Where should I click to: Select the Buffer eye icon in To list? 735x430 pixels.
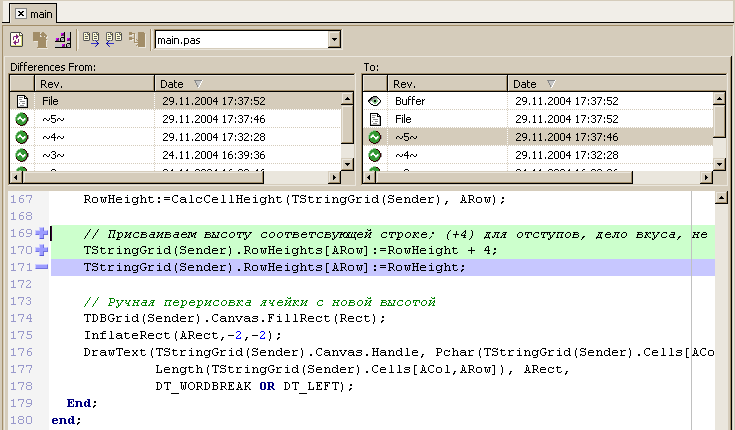(375, 101)
